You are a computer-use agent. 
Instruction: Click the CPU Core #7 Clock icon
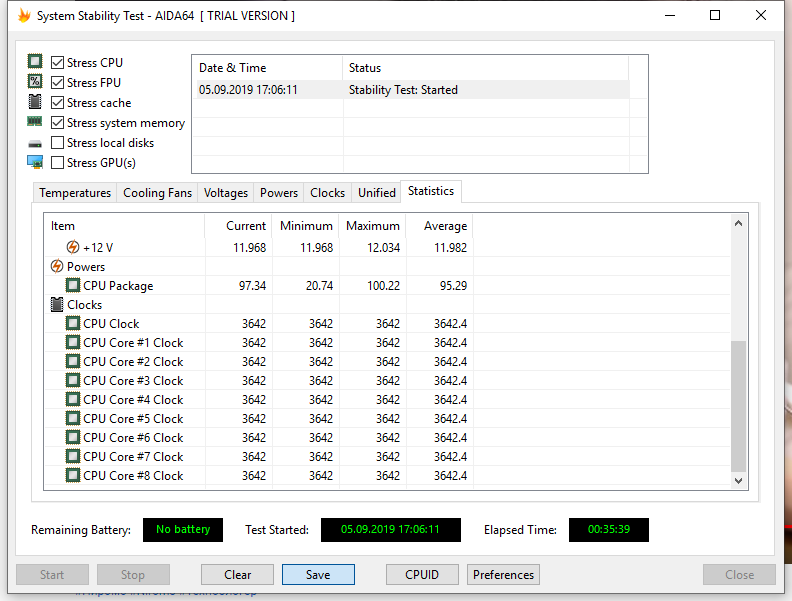[x=73, y=456]
